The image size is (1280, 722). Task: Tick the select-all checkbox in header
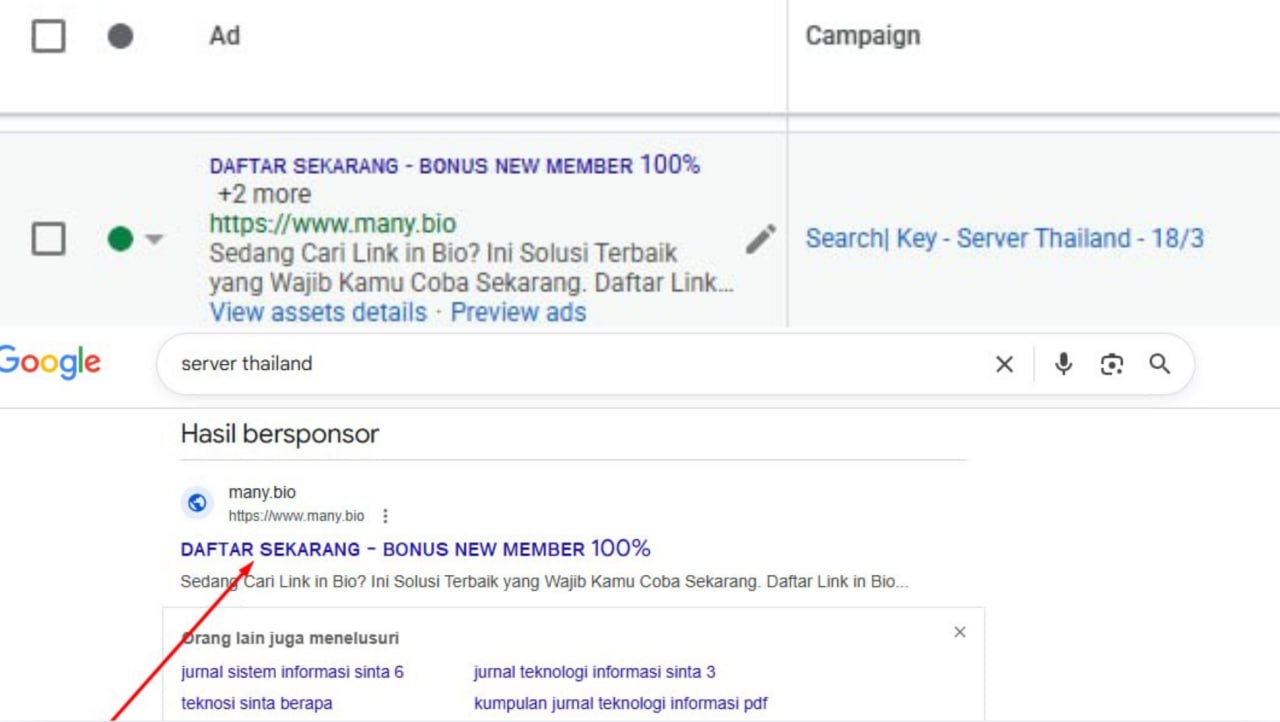pos(49,37)
